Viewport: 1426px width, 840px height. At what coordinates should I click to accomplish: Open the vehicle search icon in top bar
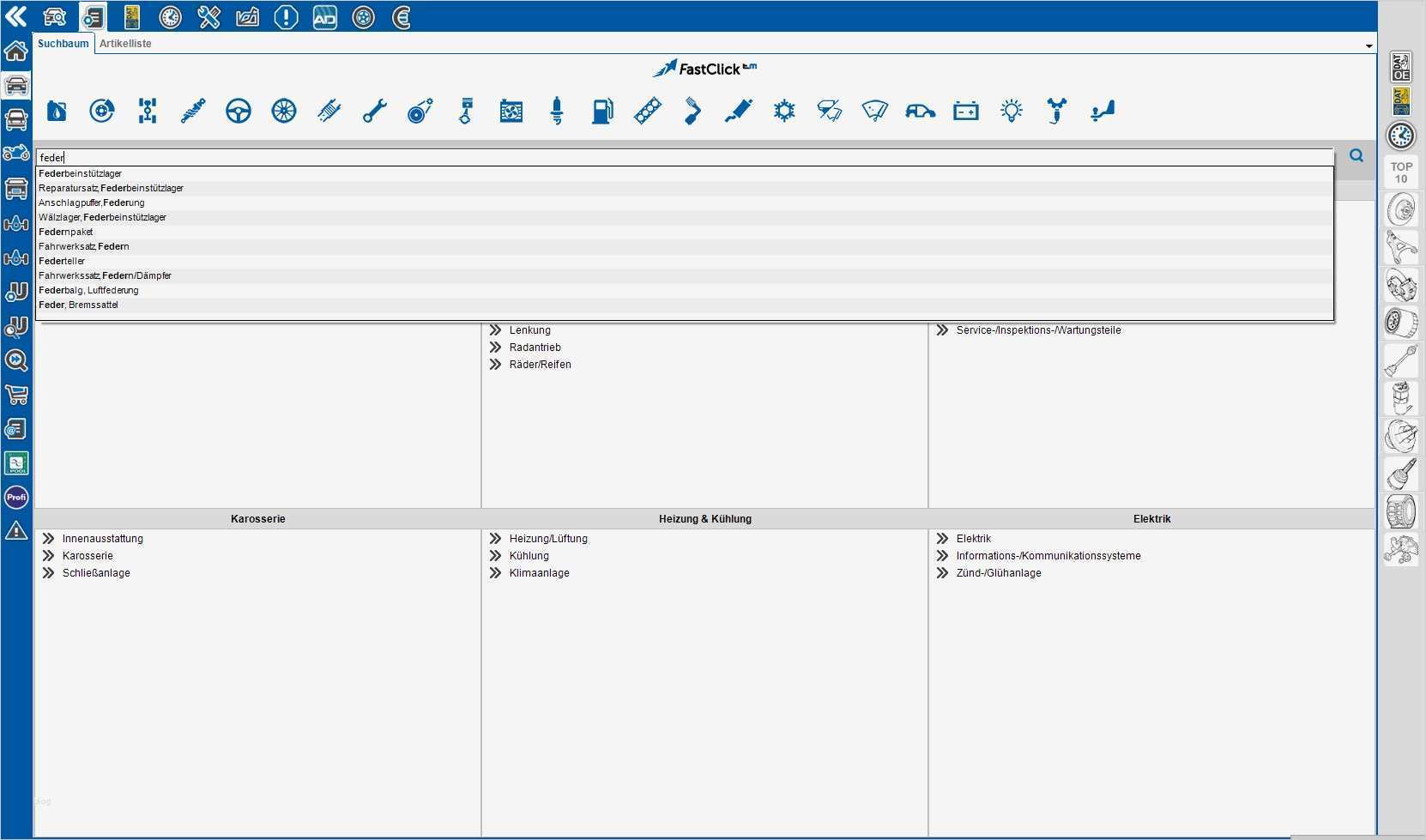54,17
